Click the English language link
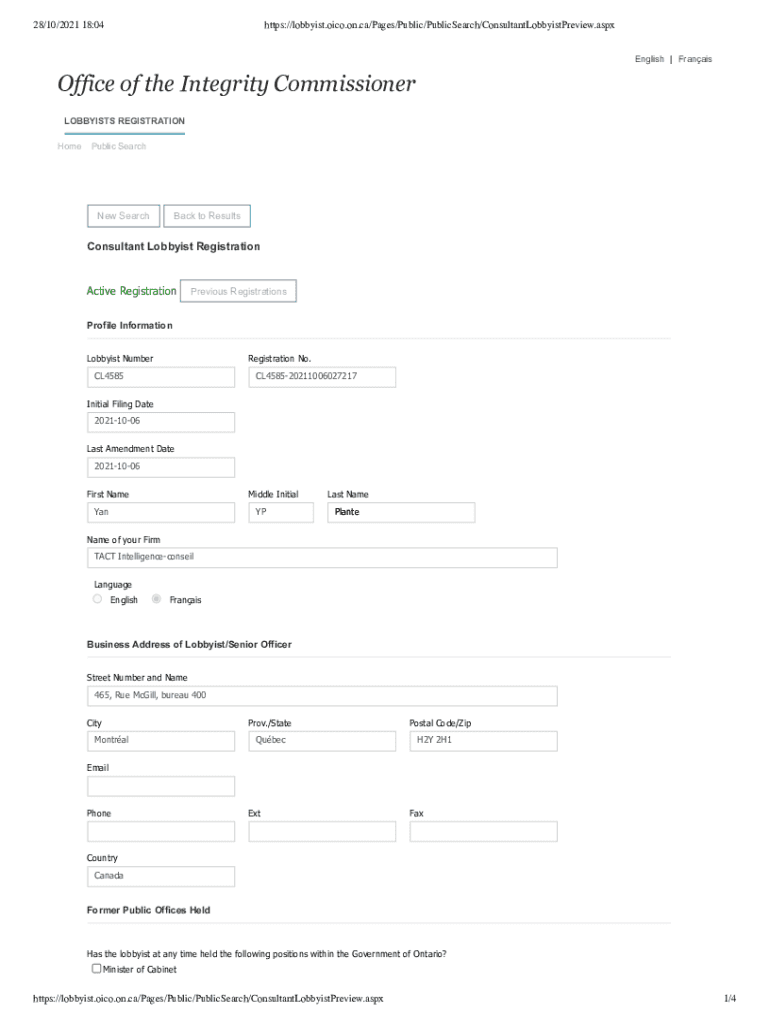Screen dimensions: 770x1024 click(649, 59)
